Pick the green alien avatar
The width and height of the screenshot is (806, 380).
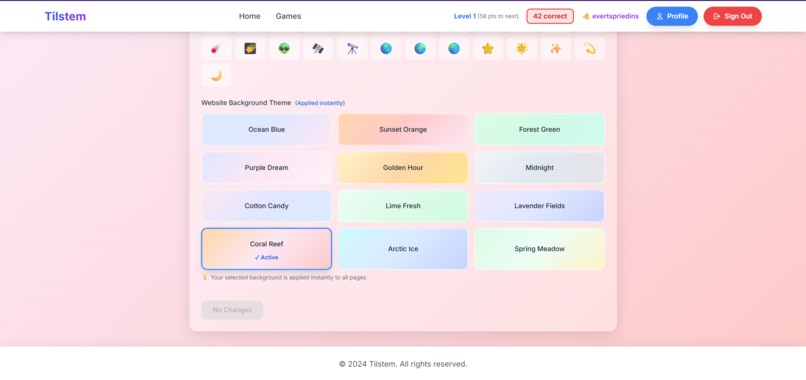coord(284,49)
